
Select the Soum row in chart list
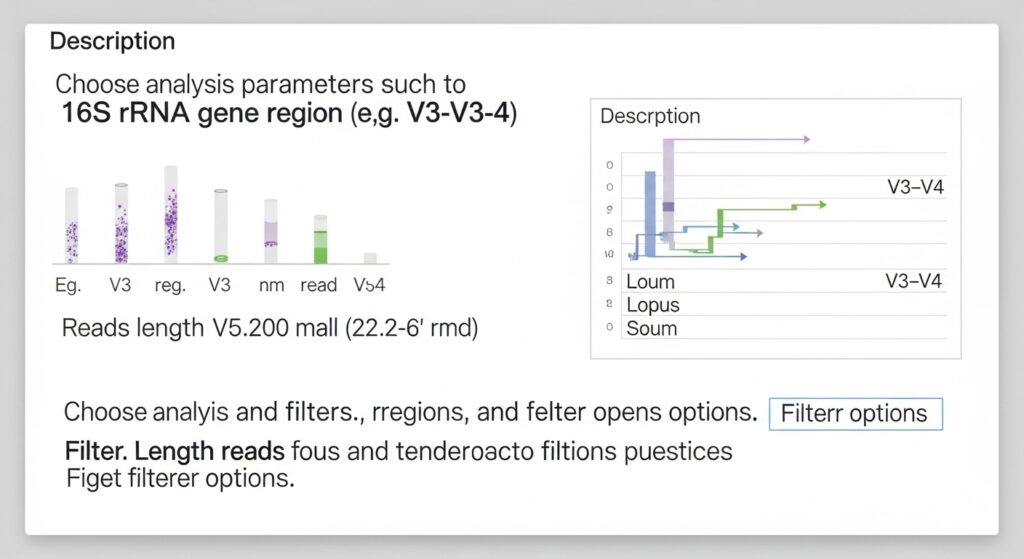click(651, 328)
